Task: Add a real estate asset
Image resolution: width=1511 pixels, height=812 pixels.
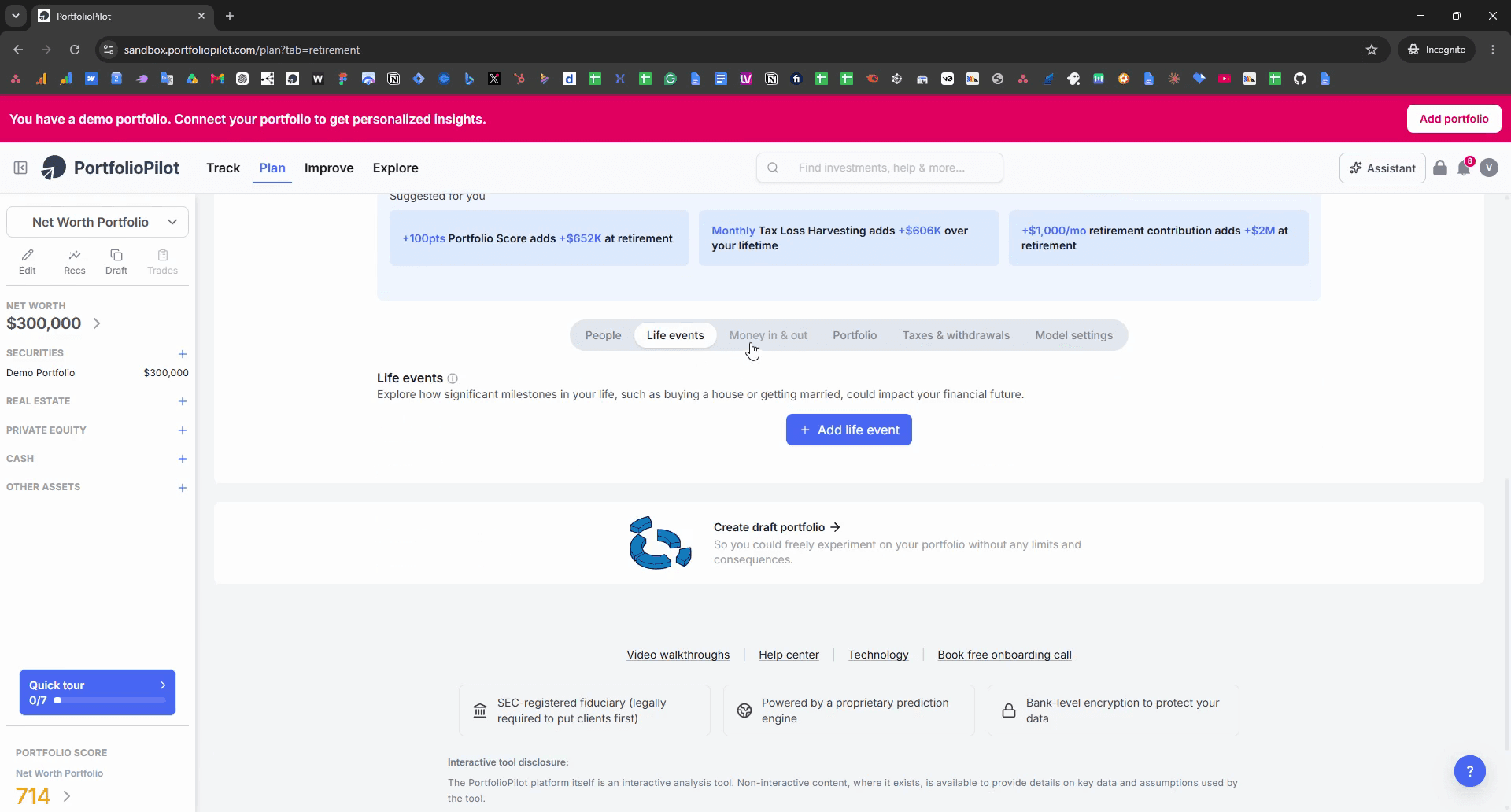Action: (x=183, y=401)
